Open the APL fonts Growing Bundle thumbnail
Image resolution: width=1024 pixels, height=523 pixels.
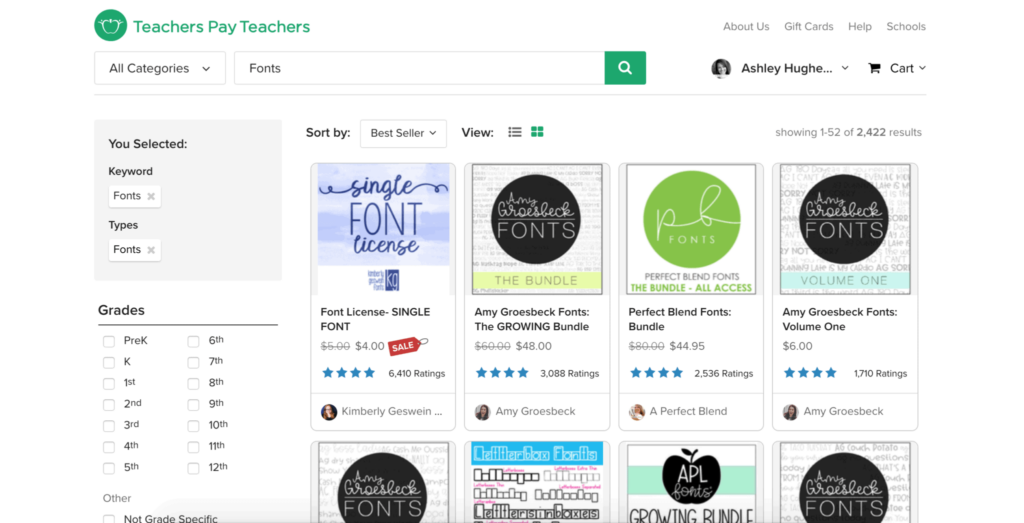pyautogui.click(x=691, y=483)
